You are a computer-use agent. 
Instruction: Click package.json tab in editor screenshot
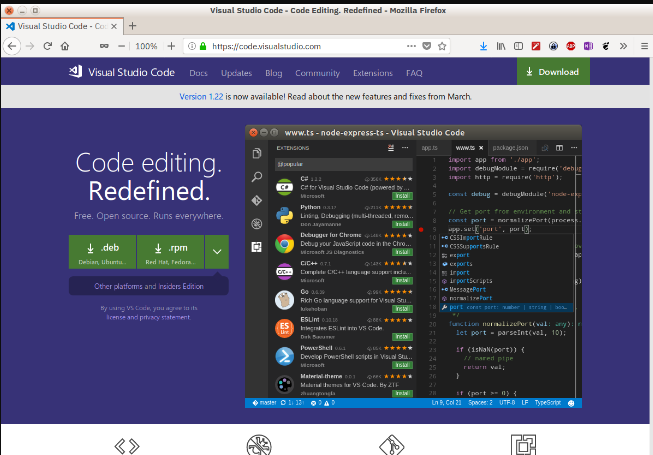[510, 148]
